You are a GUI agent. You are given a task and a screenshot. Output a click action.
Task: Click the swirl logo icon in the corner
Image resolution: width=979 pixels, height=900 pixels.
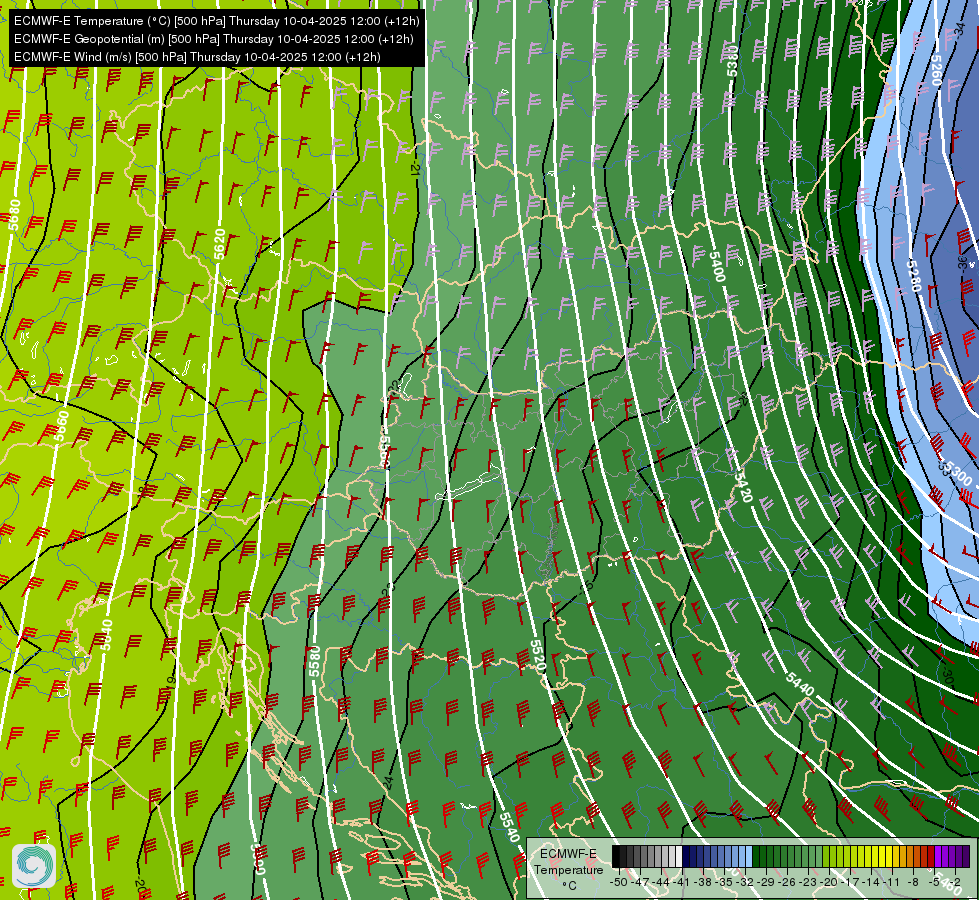[x=34, y=866]
